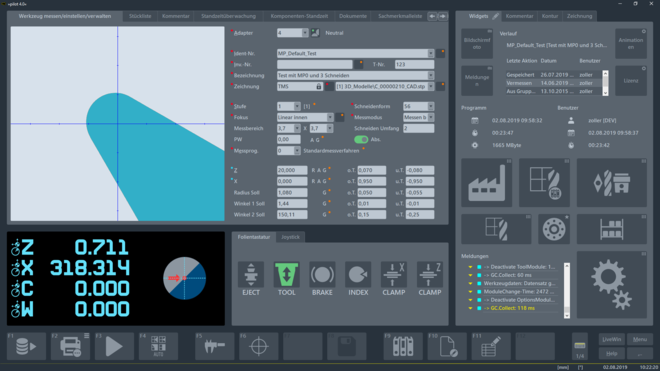This screenshot has width=660, height=371.
Task: Toggle the Abs. switch
Action: coord(361,139)
